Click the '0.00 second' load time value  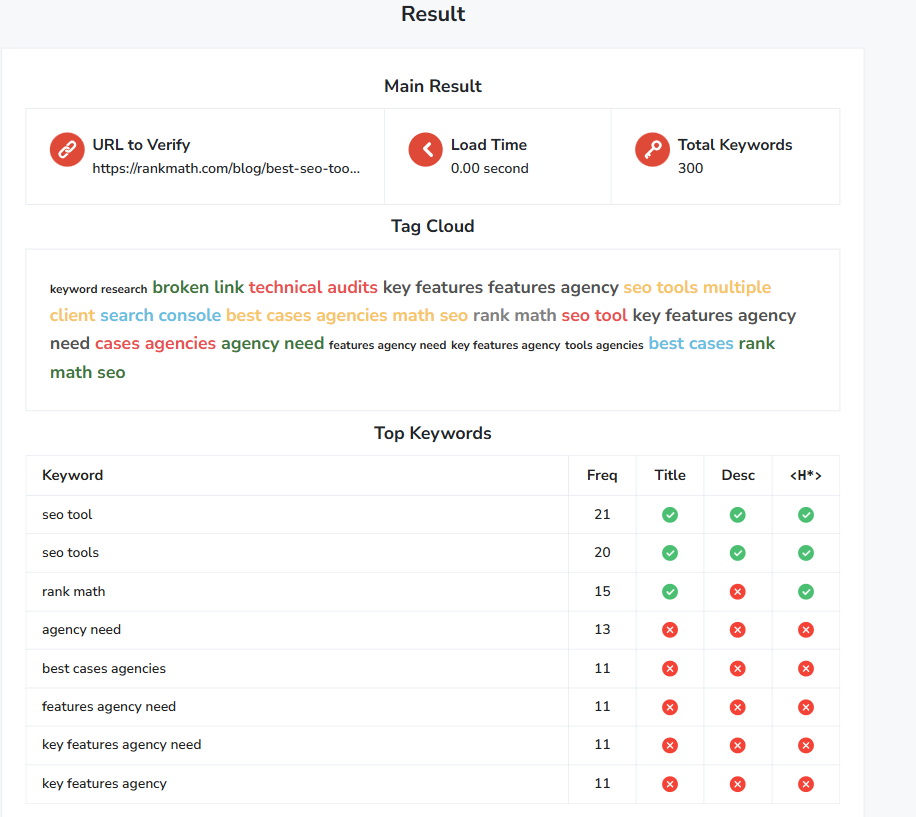pos(490,168)
